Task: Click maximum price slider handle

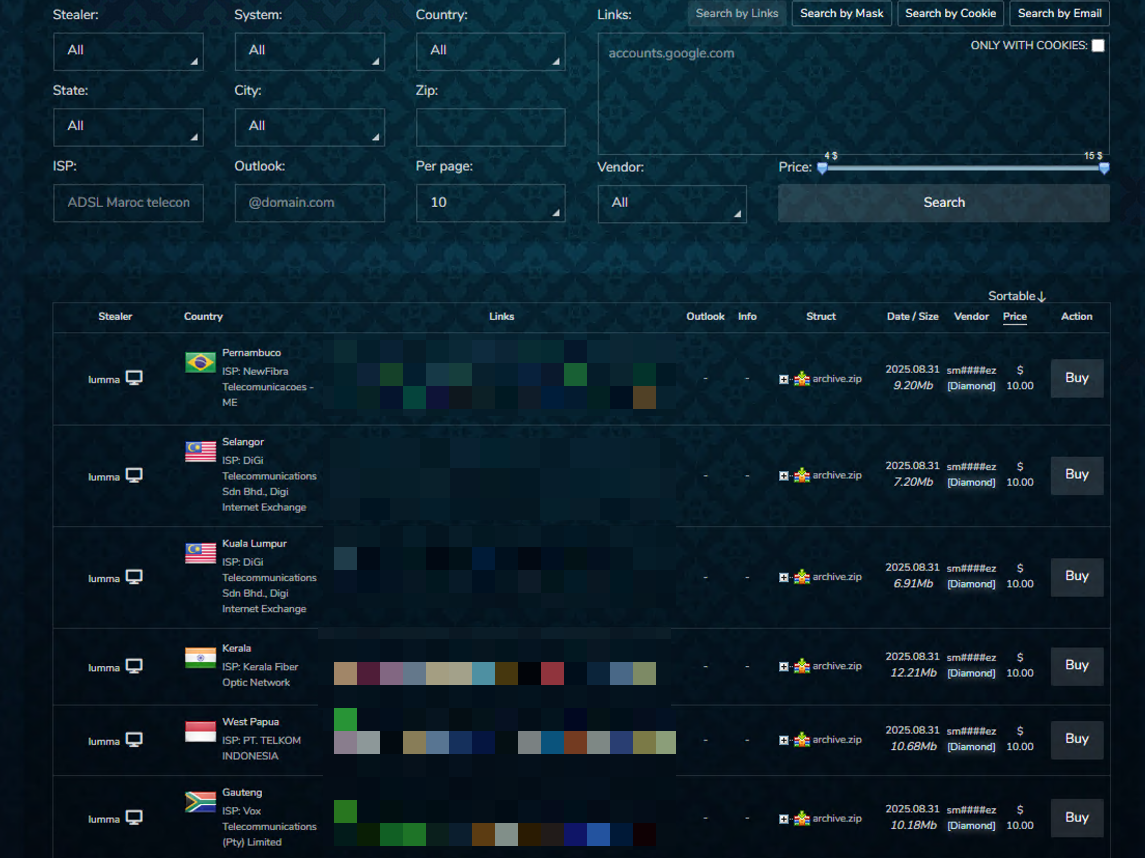Action: point(1104,168)
